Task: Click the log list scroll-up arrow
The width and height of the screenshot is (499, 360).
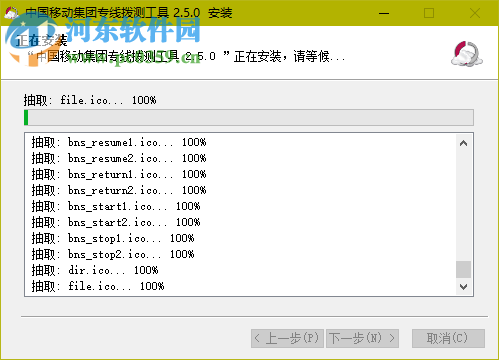Action: click(463, 143)
